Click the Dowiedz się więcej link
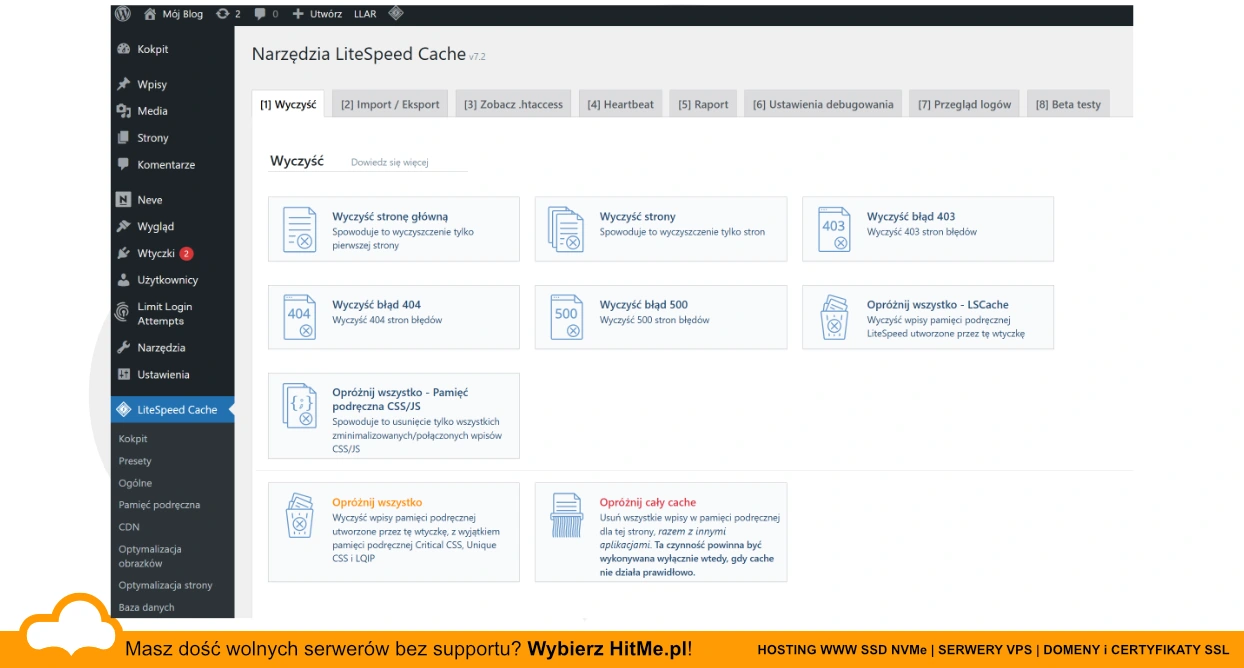Image resolution: width=1244 pixels, height=668 pixels. tap(389, 162)
